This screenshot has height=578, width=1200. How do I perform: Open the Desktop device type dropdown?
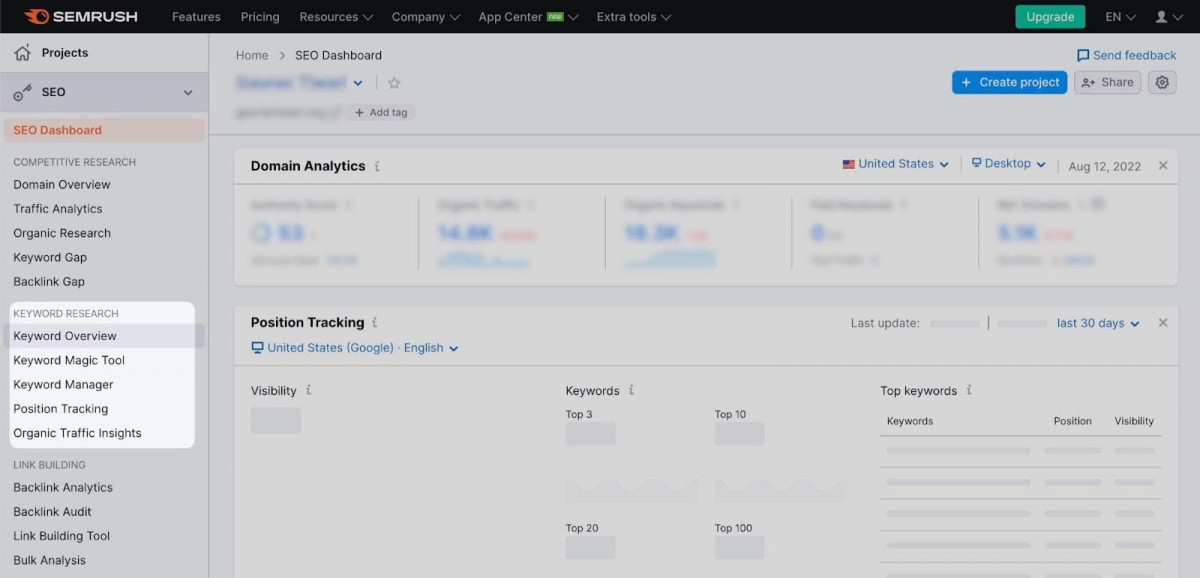(1008, 163)
